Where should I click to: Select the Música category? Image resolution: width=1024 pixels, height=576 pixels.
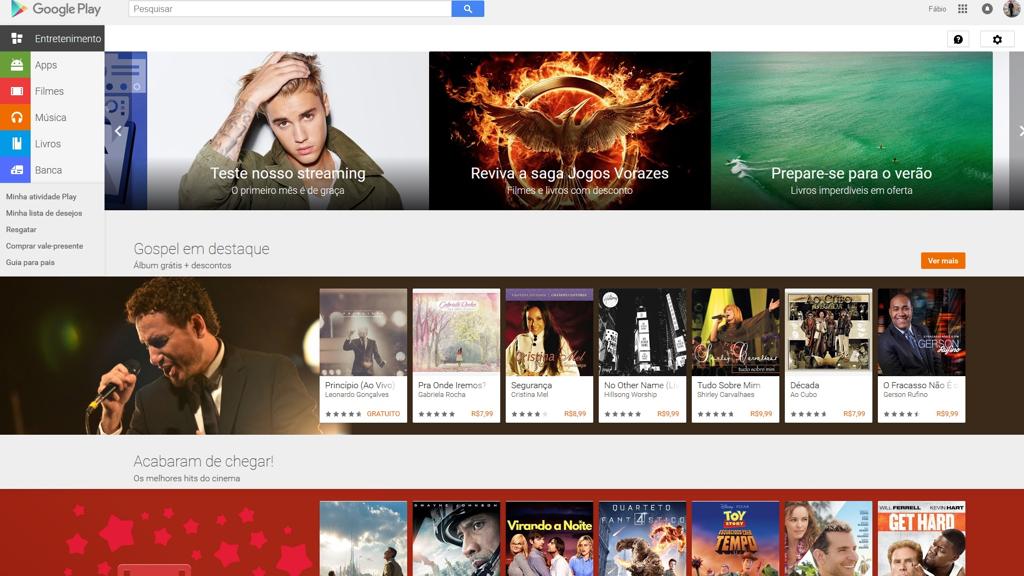pos(50,117)
